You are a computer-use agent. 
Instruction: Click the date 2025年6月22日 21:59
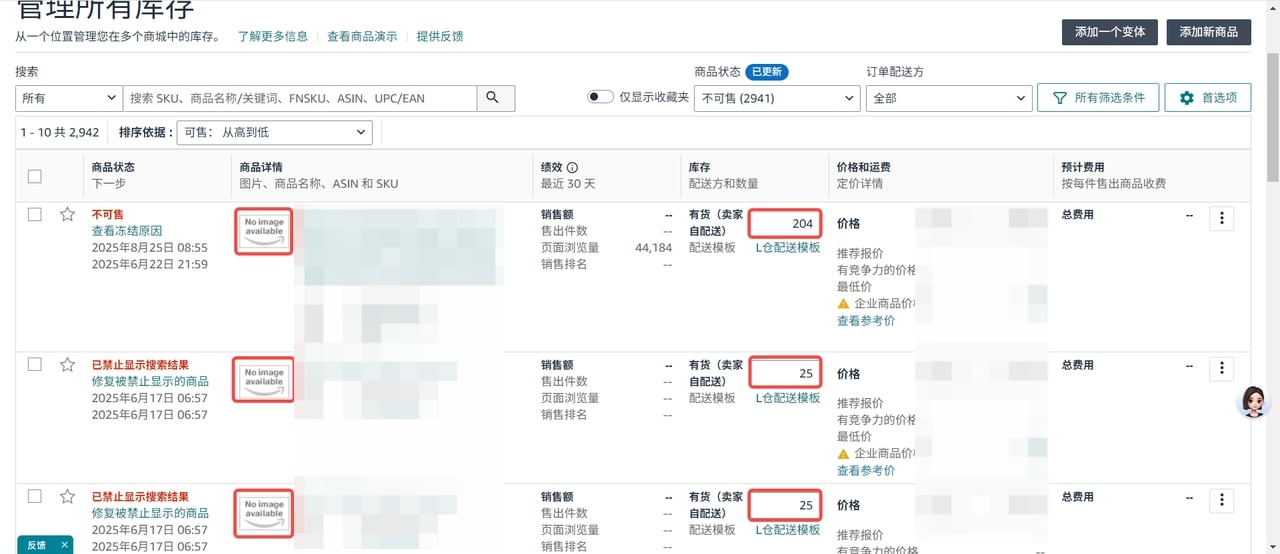(x=150, y=264)
